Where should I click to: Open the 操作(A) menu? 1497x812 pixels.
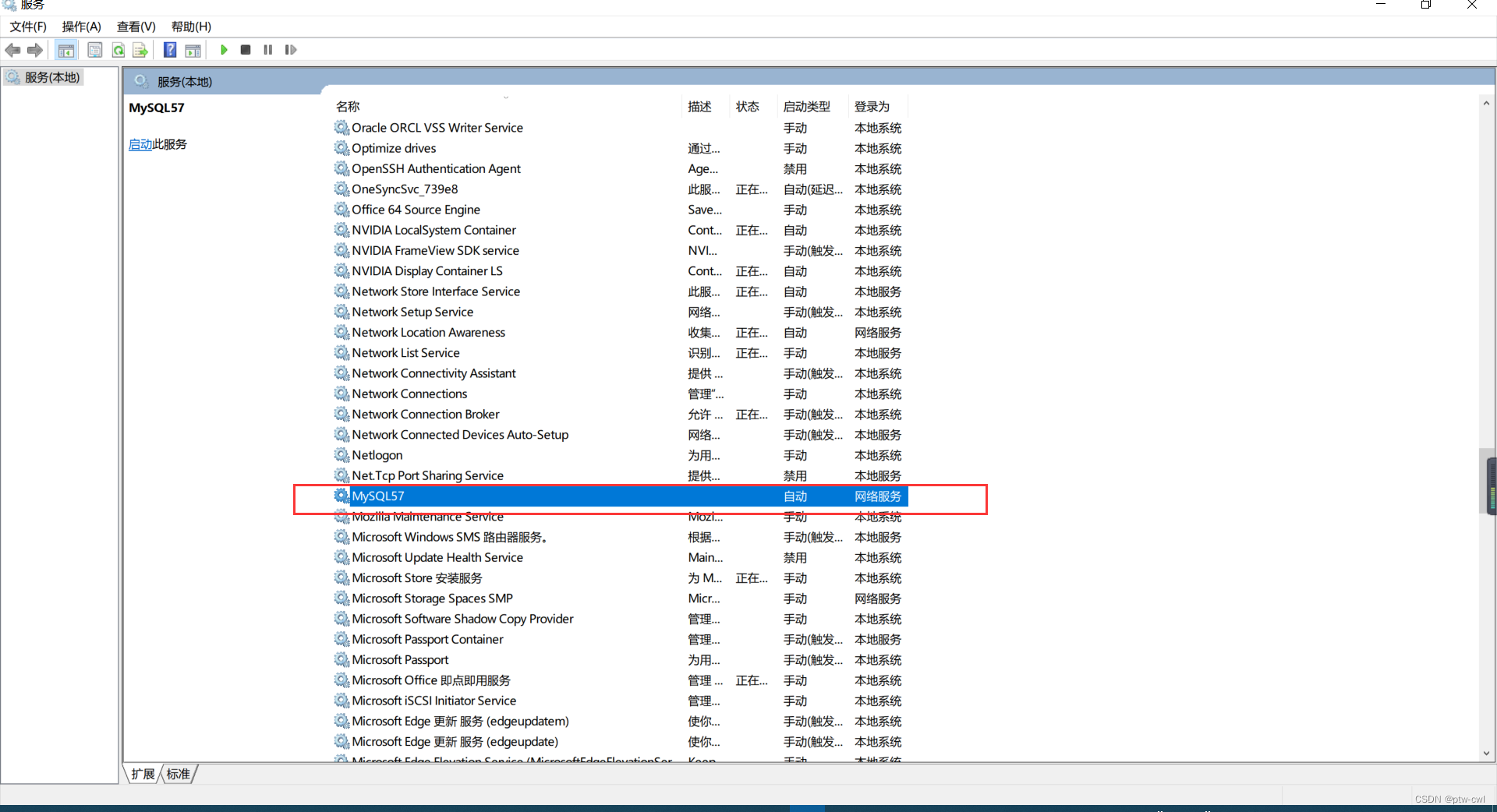click(80, 26)
